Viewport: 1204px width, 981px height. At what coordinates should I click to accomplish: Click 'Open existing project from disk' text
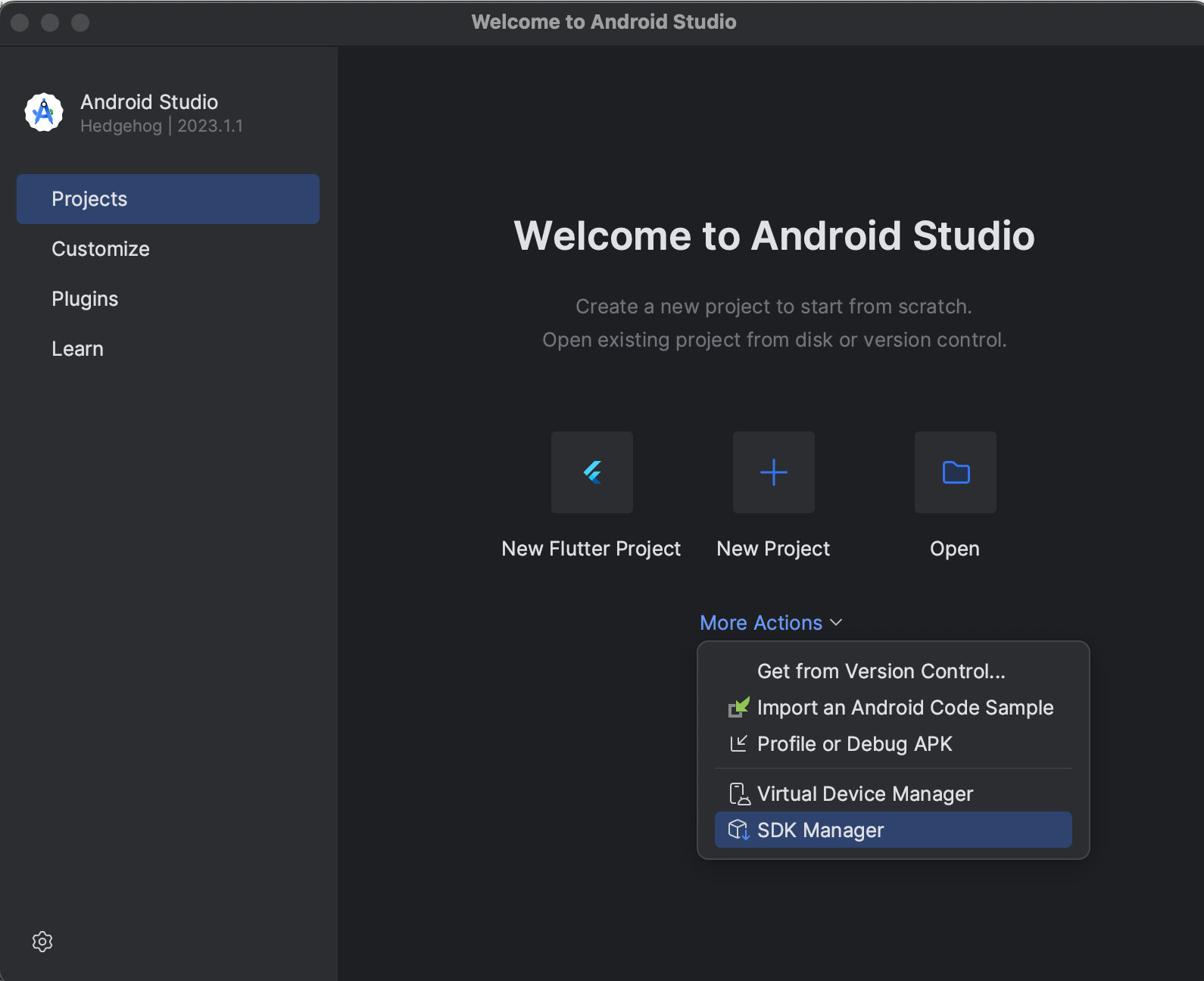click(774, 340)
